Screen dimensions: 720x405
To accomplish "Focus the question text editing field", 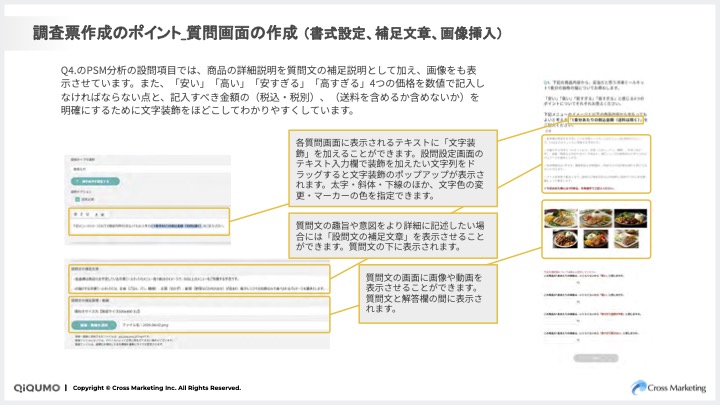I will click(x=149, y=226).
